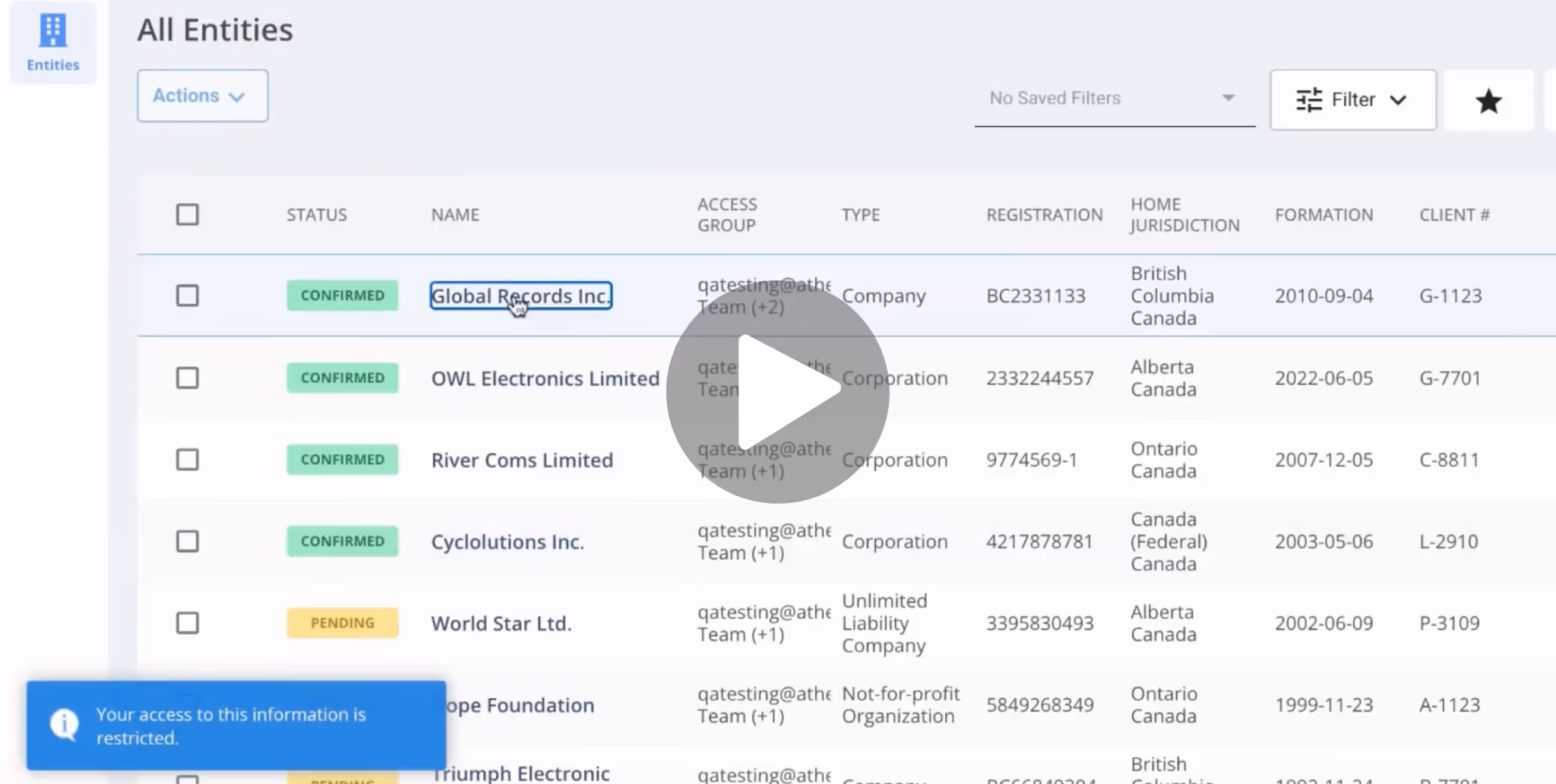Check the World Star Ltd. row checkbox
This screenshot has width=1556, height=784.
click(x=188, y=623)
